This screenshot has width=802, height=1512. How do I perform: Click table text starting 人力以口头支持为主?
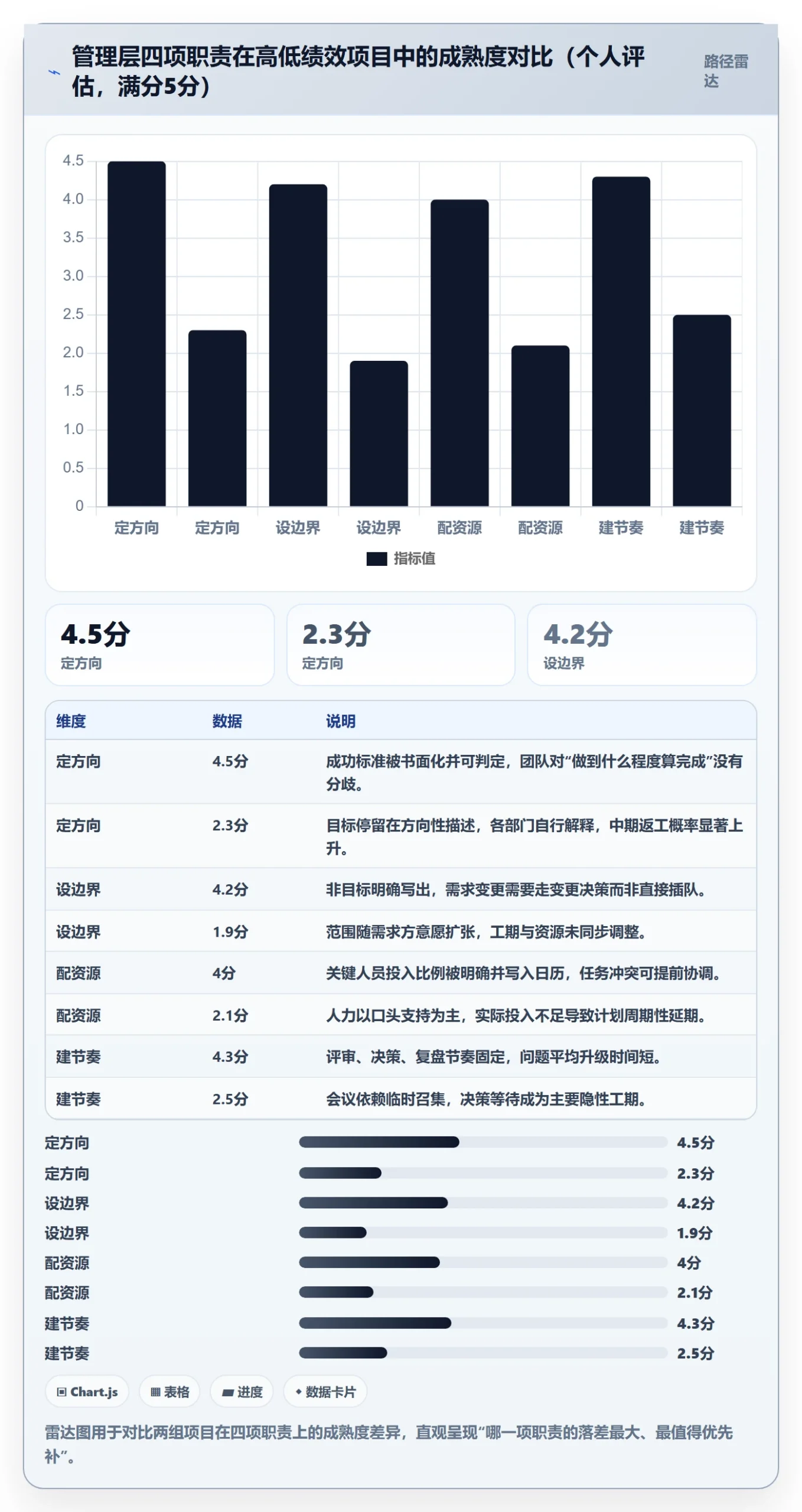click(x=516, y=1015)
